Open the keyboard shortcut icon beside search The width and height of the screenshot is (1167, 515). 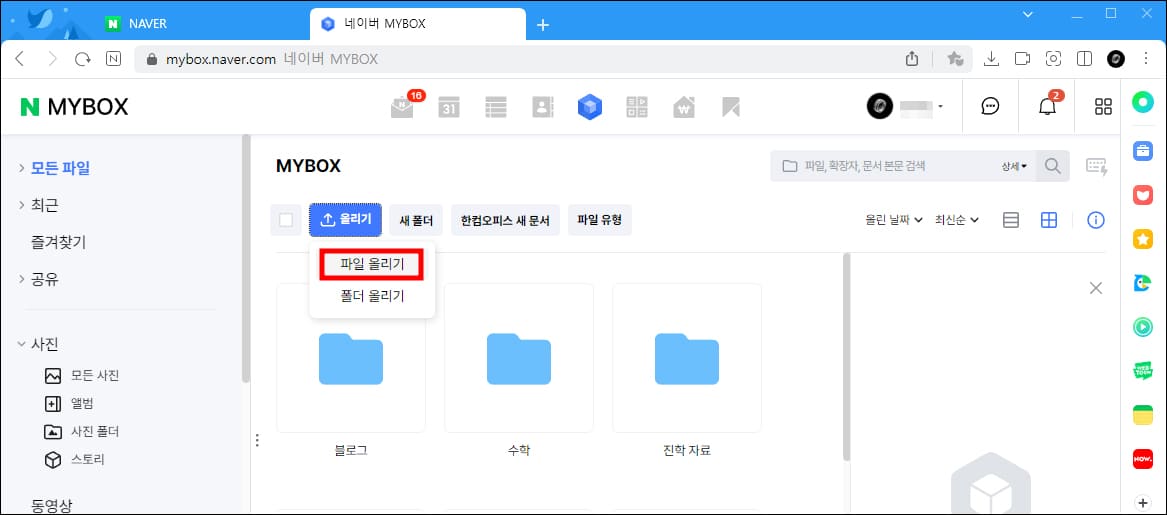coord(1096,166)
